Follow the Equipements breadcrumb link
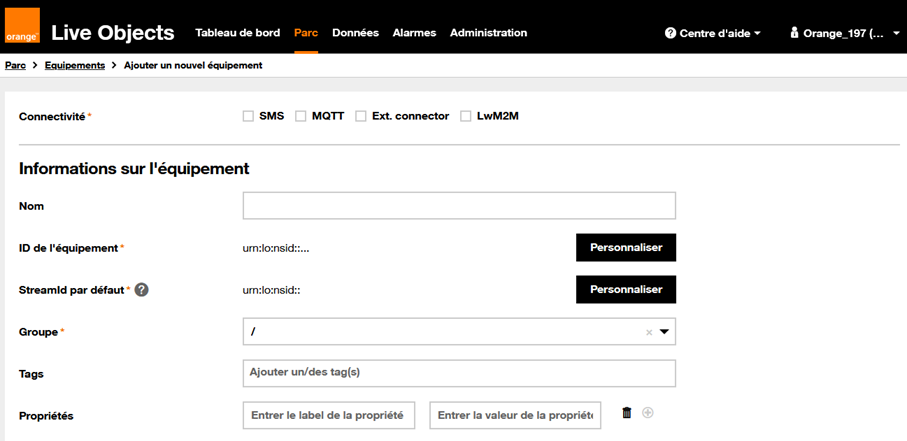907x441 pixels. 75,65
